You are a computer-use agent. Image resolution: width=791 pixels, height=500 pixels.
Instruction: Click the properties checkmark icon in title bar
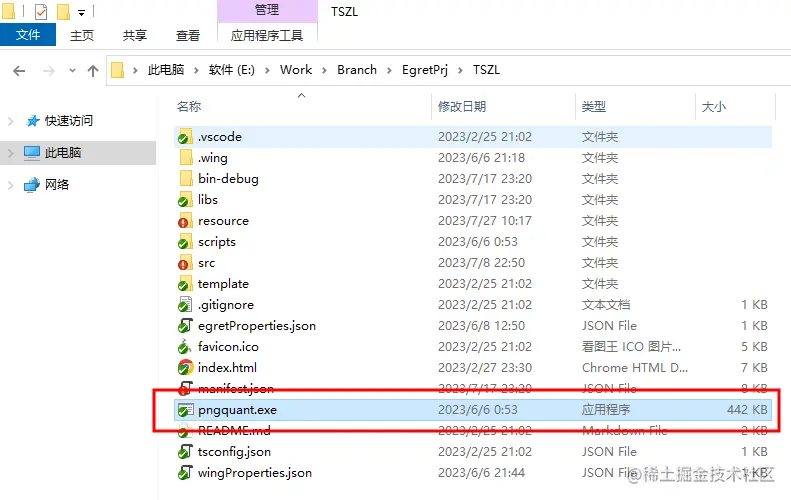[41, 11]
